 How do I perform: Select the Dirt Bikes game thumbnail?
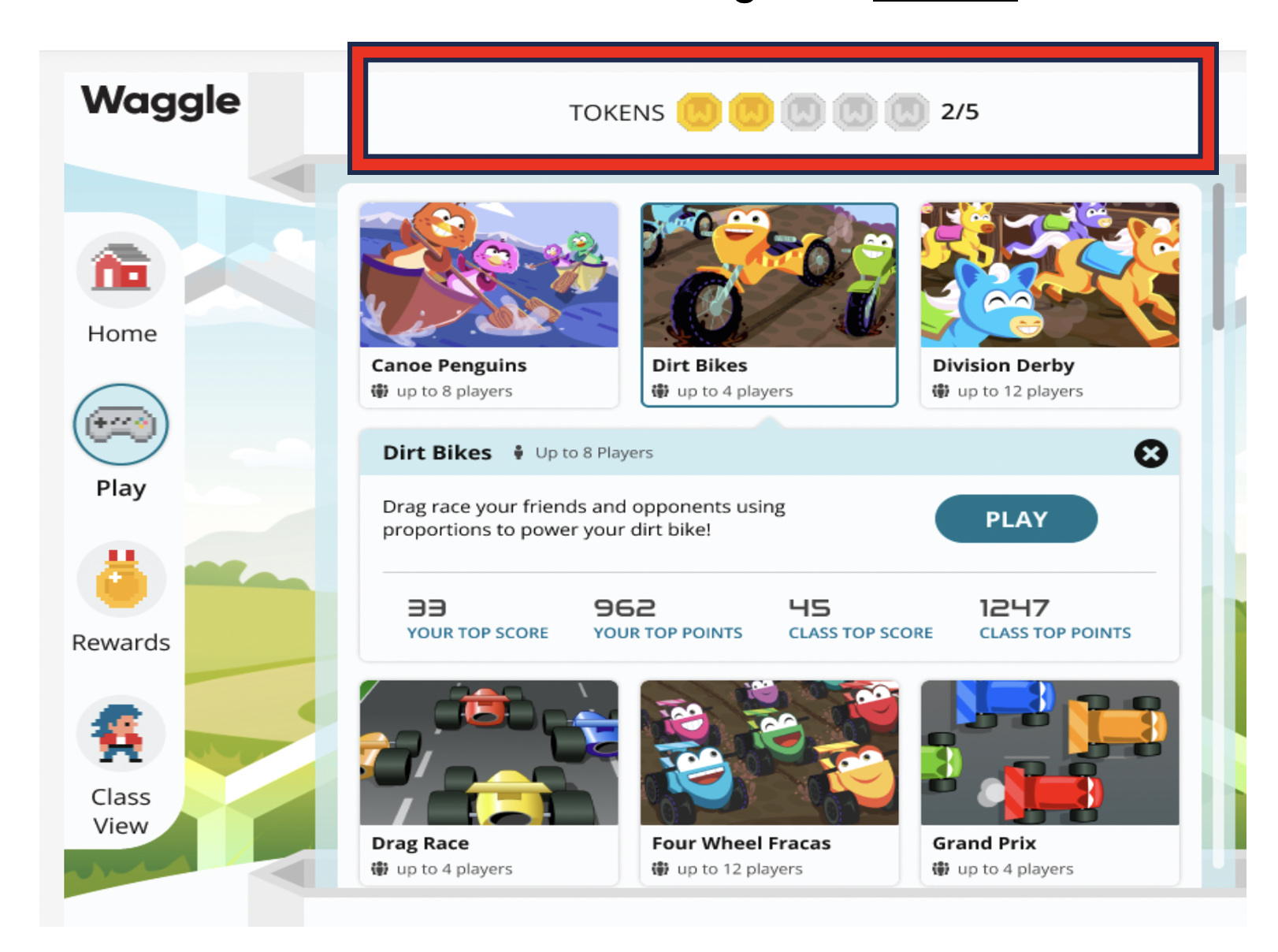[x=769, y=275]
